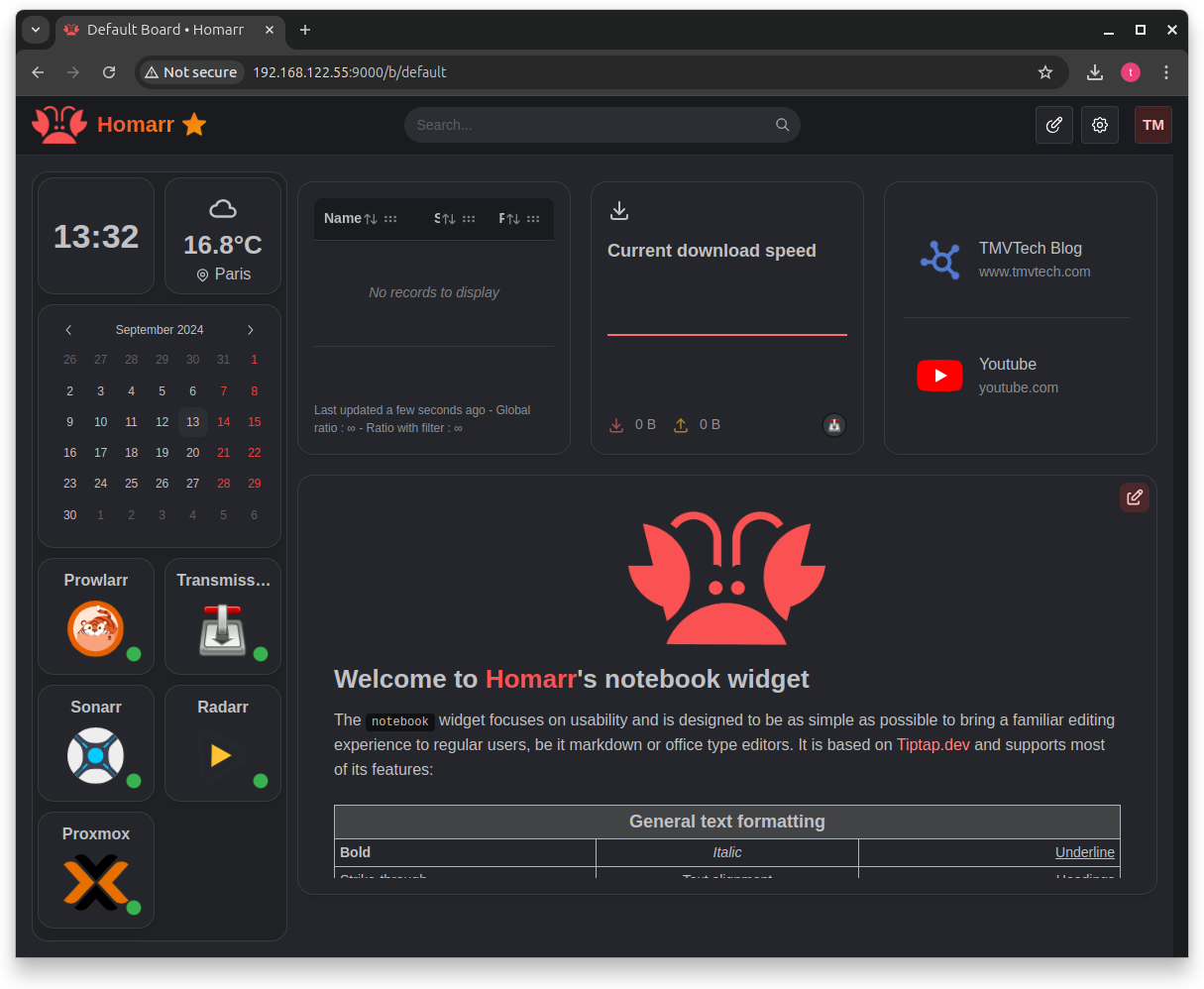Click the TM avatar menu
The height and width of the screenshot is (989, 1204).
1152,125
